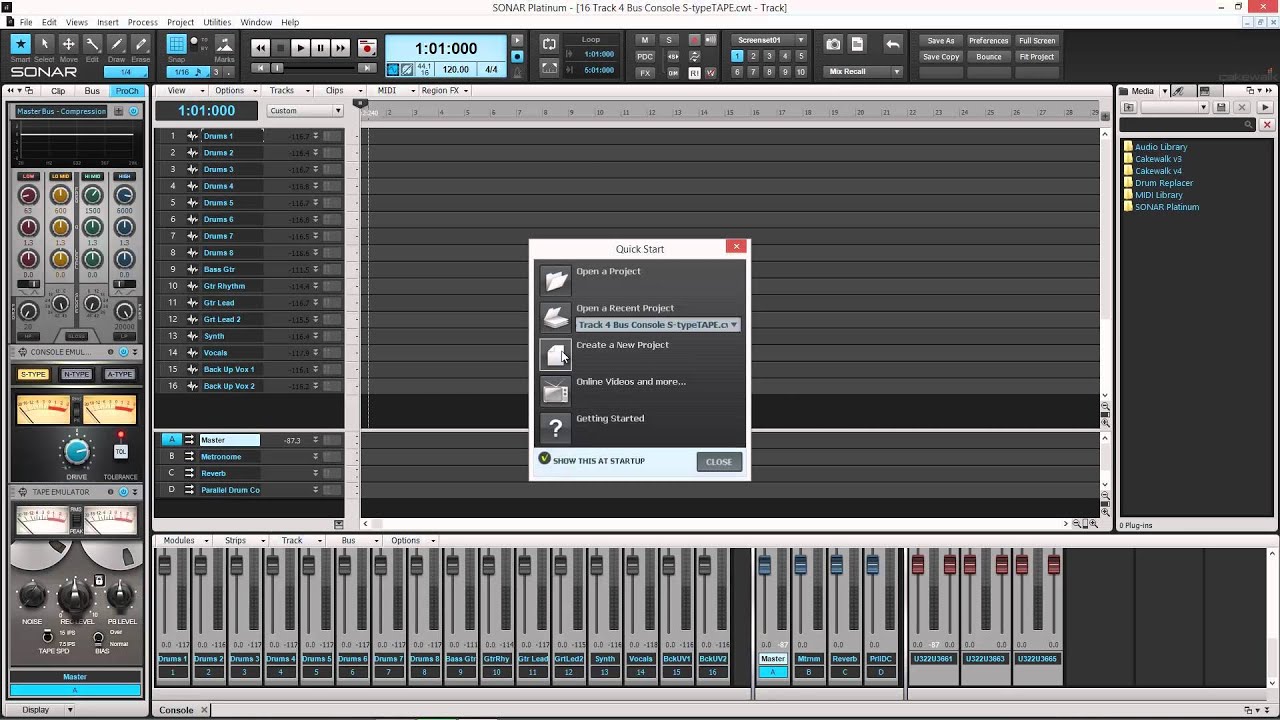Toggle the global FX bypass button
This screenshot has width=1280, height=720.
point(645,72)
